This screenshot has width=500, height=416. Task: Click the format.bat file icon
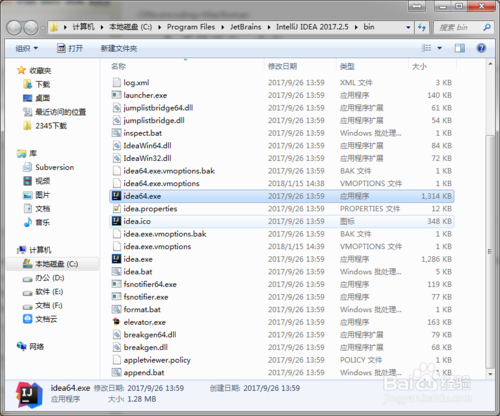116,309
